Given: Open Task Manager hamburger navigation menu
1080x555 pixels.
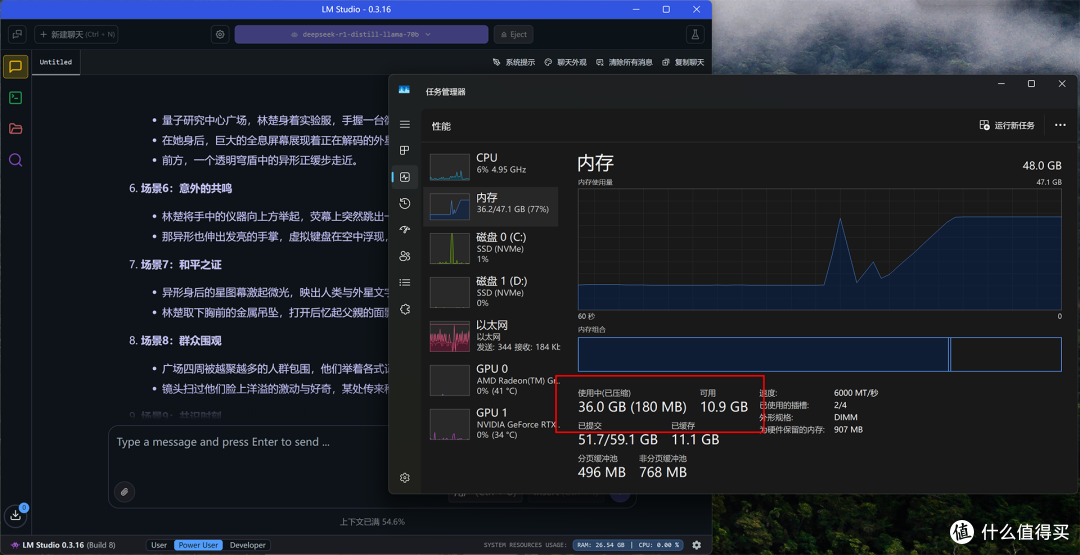Looking at the screenshot, I should (404, 125).
